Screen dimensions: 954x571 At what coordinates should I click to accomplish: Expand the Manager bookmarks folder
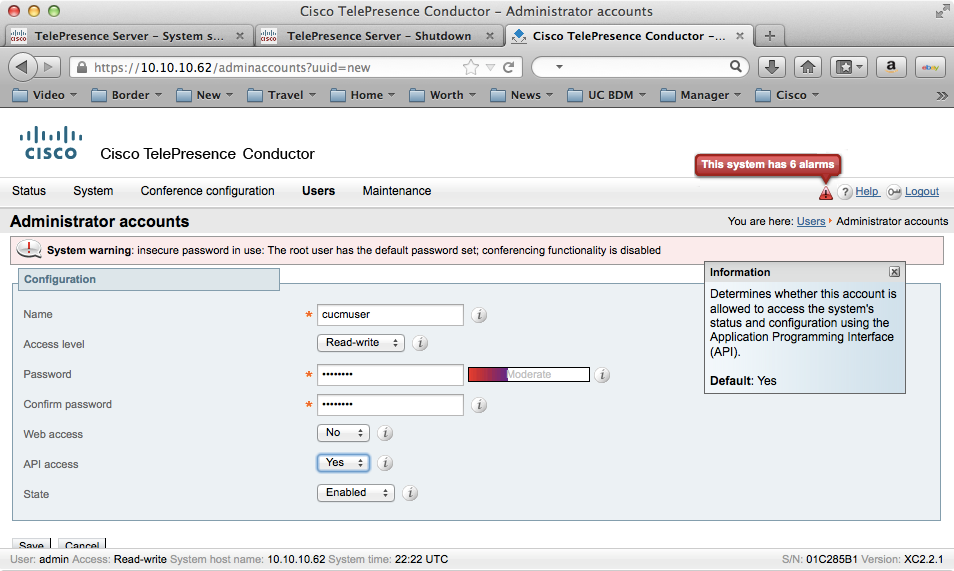[701, 95]
